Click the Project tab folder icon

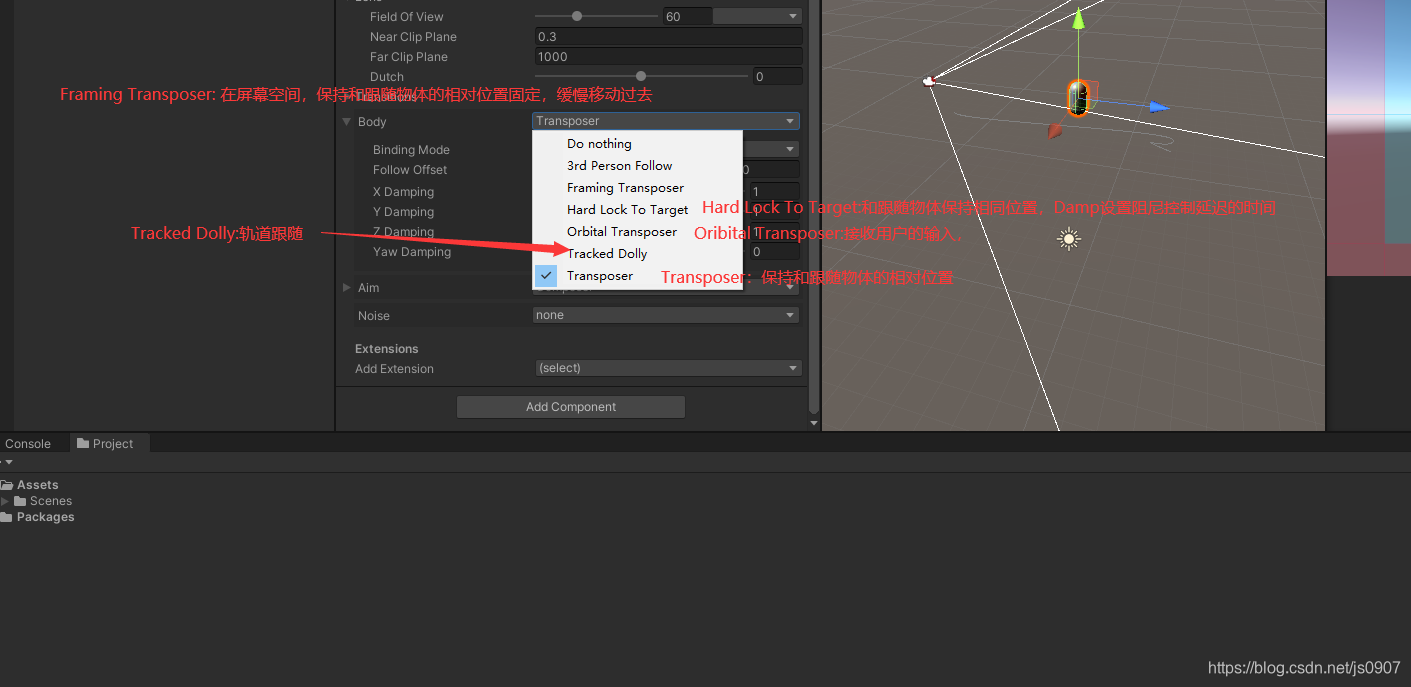point(83,443)
